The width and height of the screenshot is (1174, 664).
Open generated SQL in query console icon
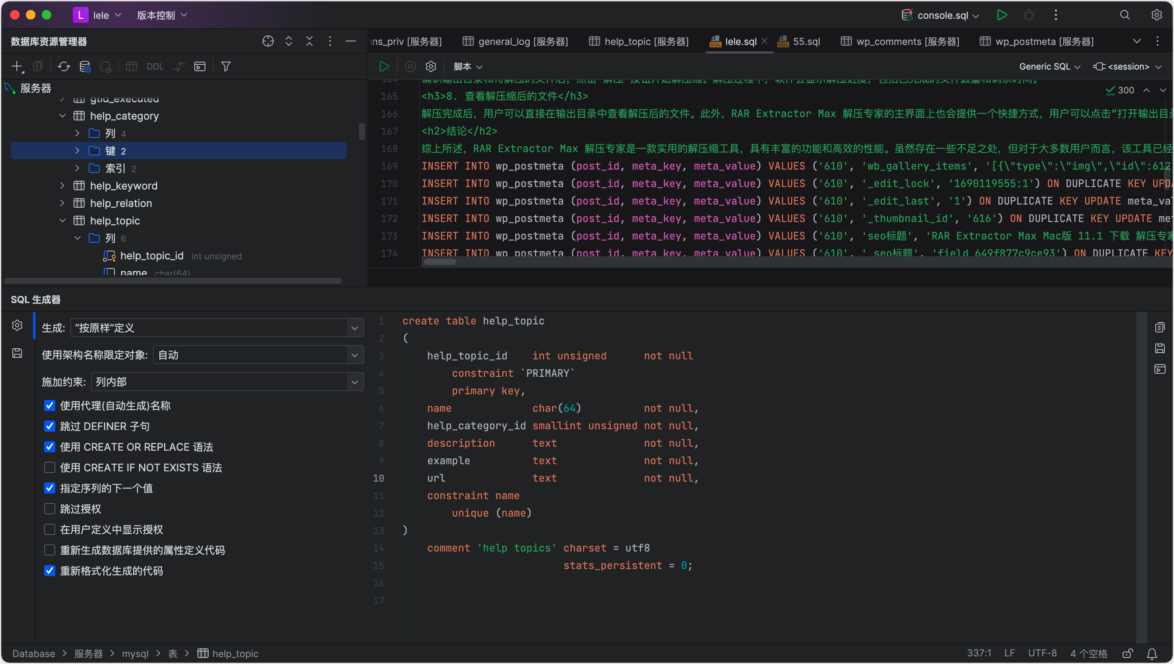tap(1160, 369)
